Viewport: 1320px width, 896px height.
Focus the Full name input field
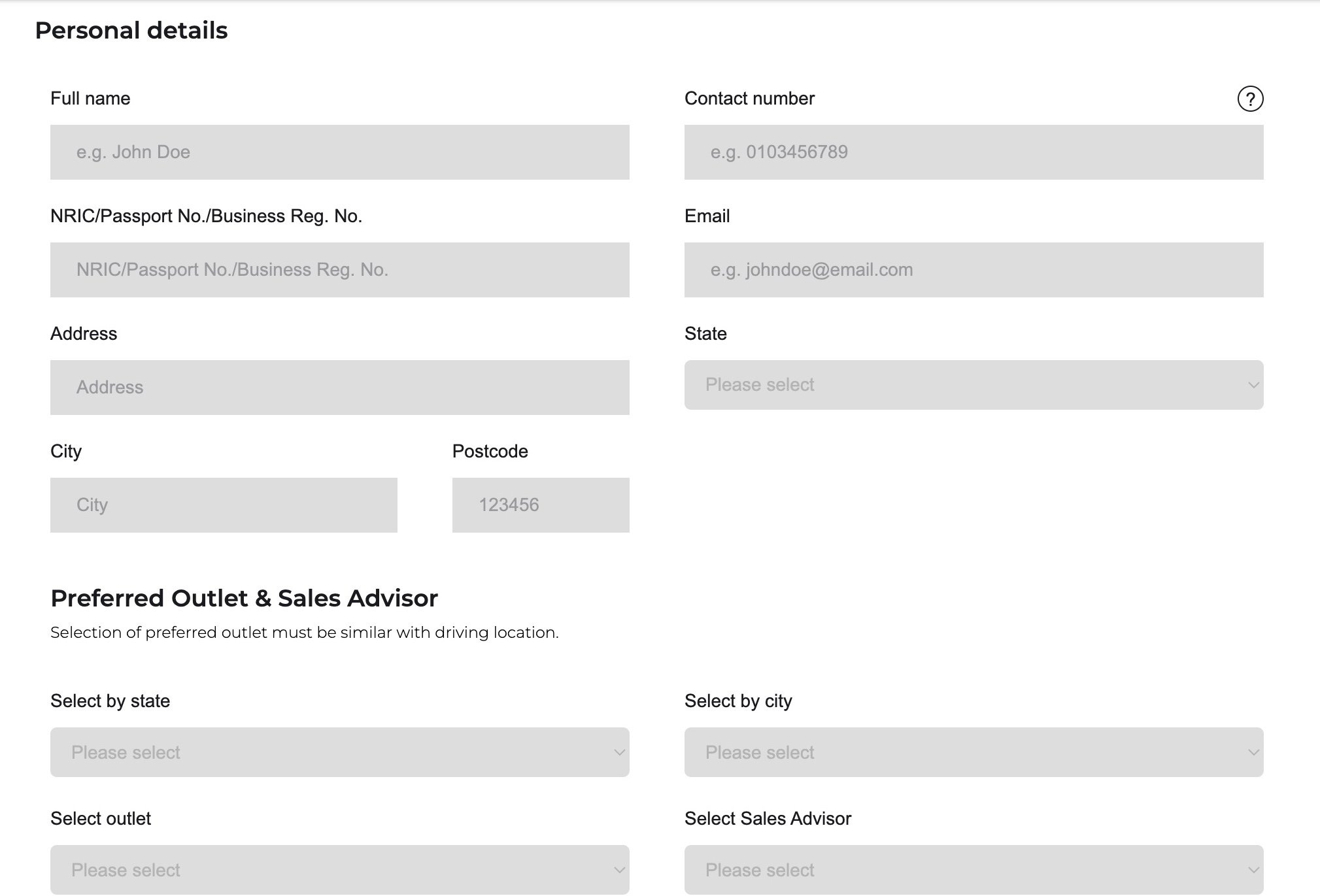(x=340, y=152)
